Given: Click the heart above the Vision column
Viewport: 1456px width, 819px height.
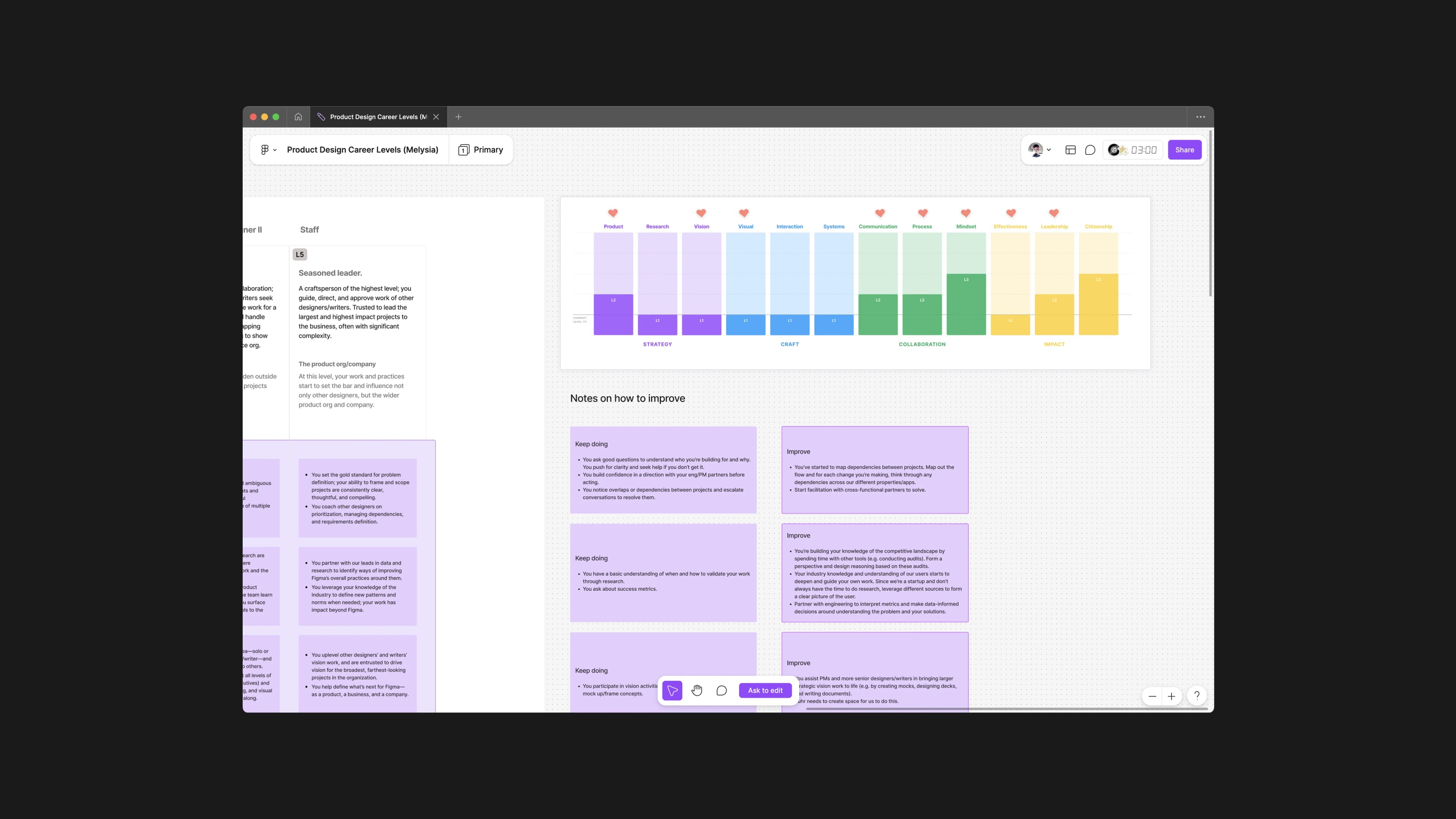Looking at the screenshot, I should 701,213.
